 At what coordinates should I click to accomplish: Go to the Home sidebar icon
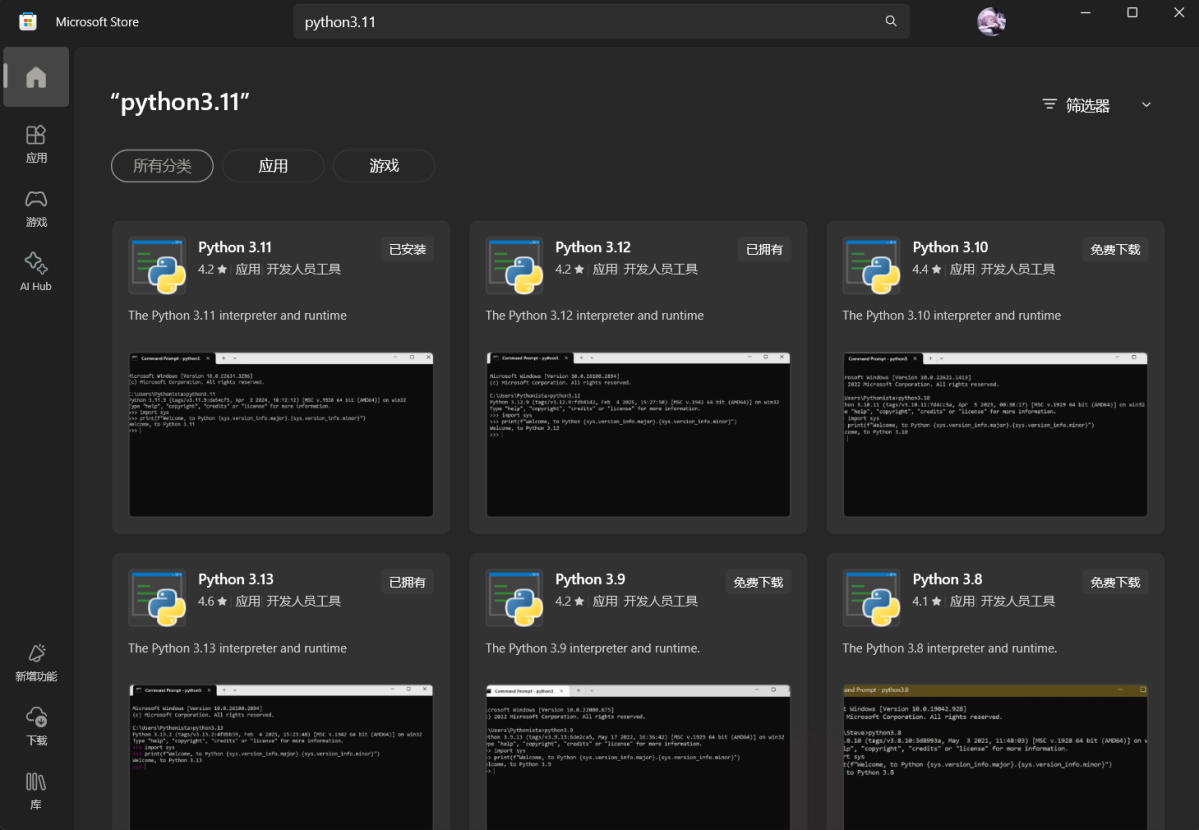pos(36,77)
